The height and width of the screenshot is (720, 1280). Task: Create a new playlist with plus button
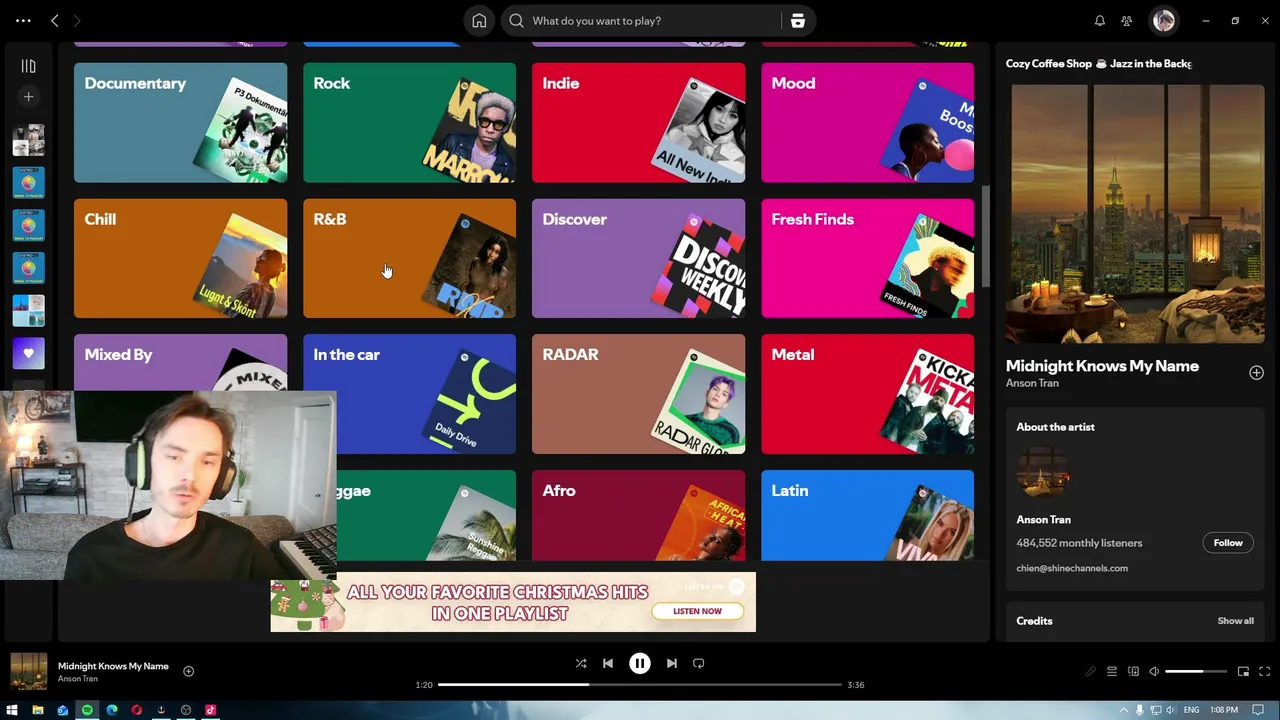point(28,97)
